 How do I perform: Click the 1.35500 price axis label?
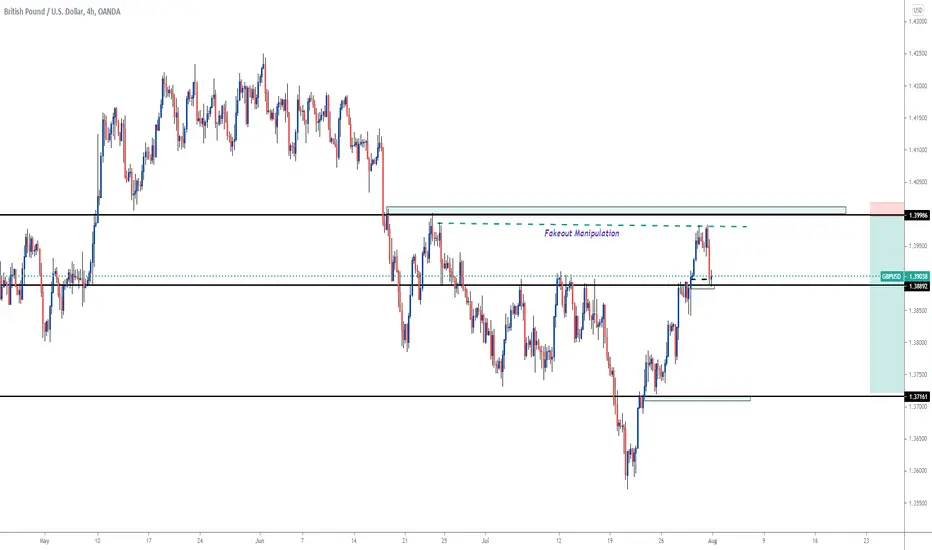pos(918,503)
